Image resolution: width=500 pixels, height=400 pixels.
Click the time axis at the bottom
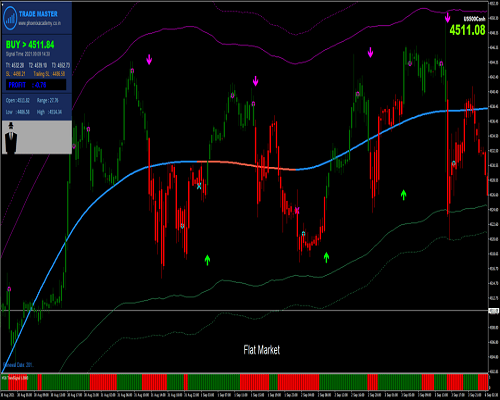coord(244,395)
